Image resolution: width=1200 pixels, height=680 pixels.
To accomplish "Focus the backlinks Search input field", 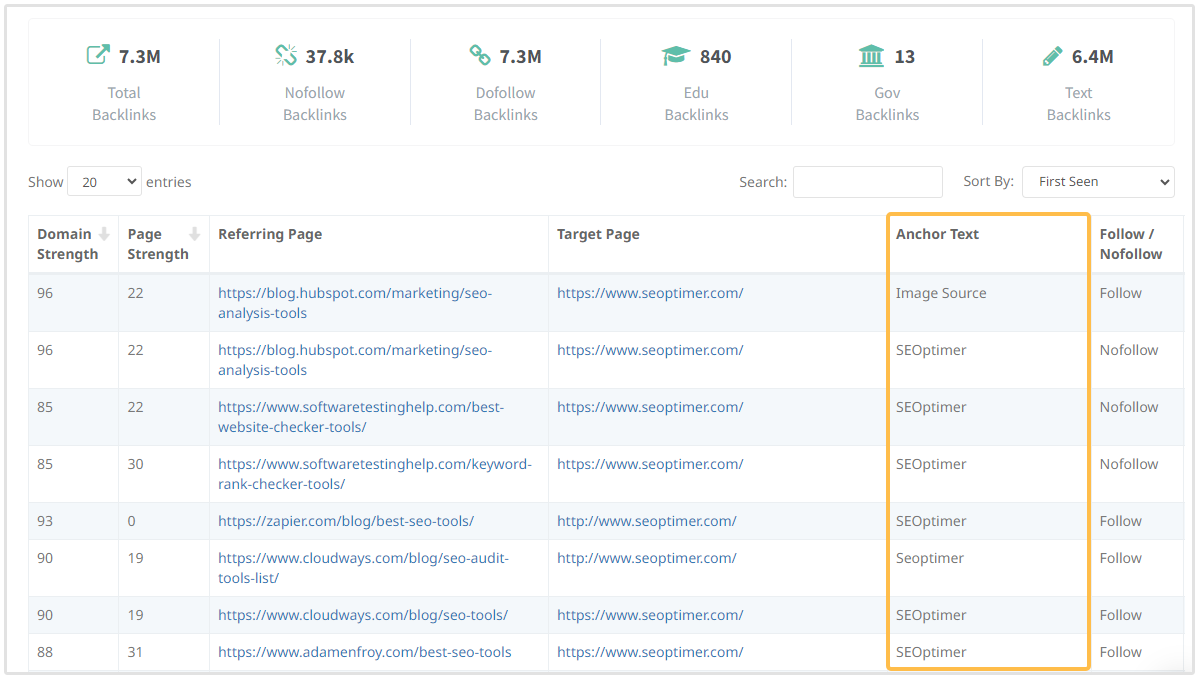I will point(867,182).
